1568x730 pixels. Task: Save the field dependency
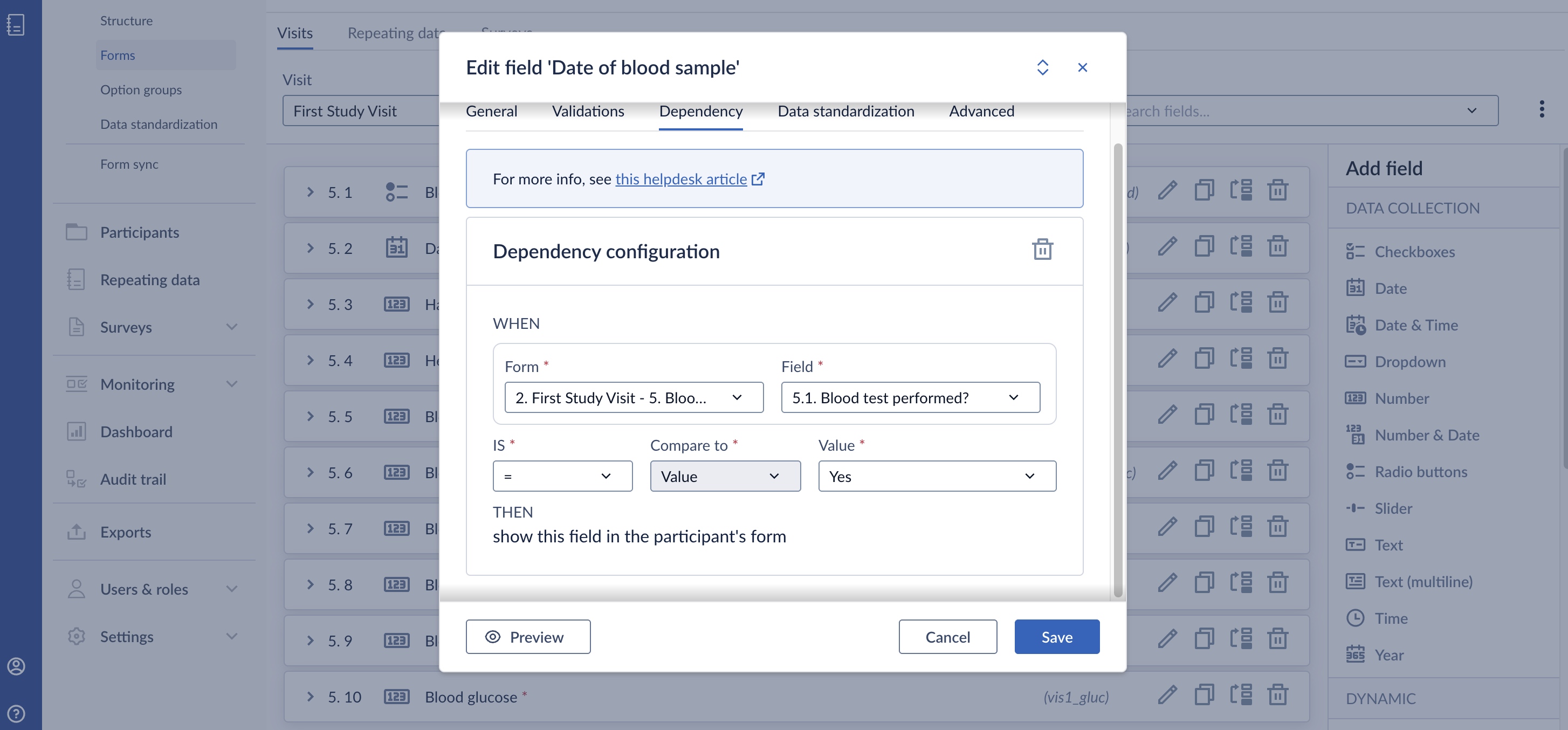pyautogui.click(x=1056, y=637)
